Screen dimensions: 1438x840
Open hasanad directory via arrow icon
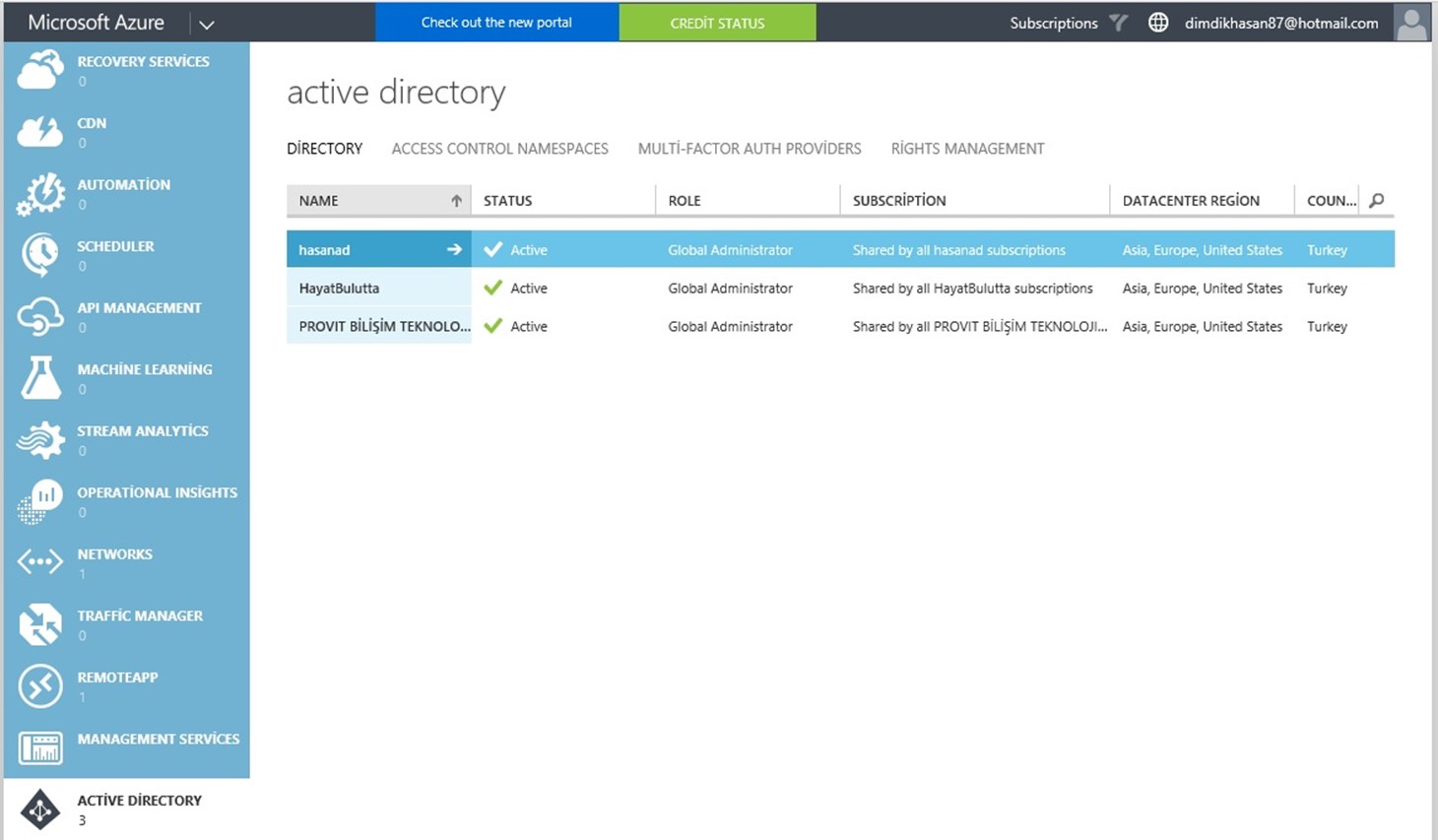click(454, 249)
